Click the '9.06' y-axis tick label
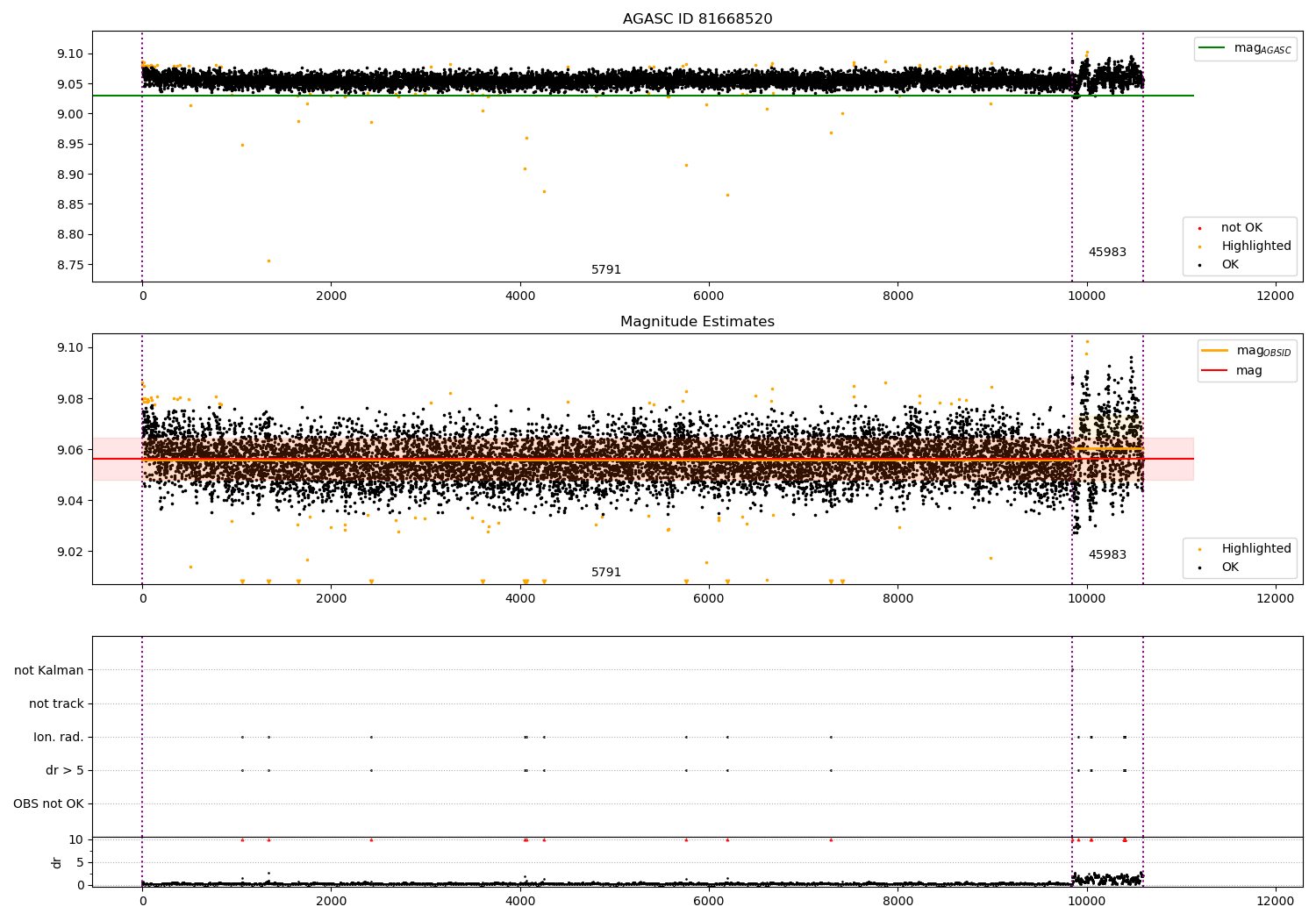The height and width of the screenshot is (921, 1316). (x=70, y=450)
